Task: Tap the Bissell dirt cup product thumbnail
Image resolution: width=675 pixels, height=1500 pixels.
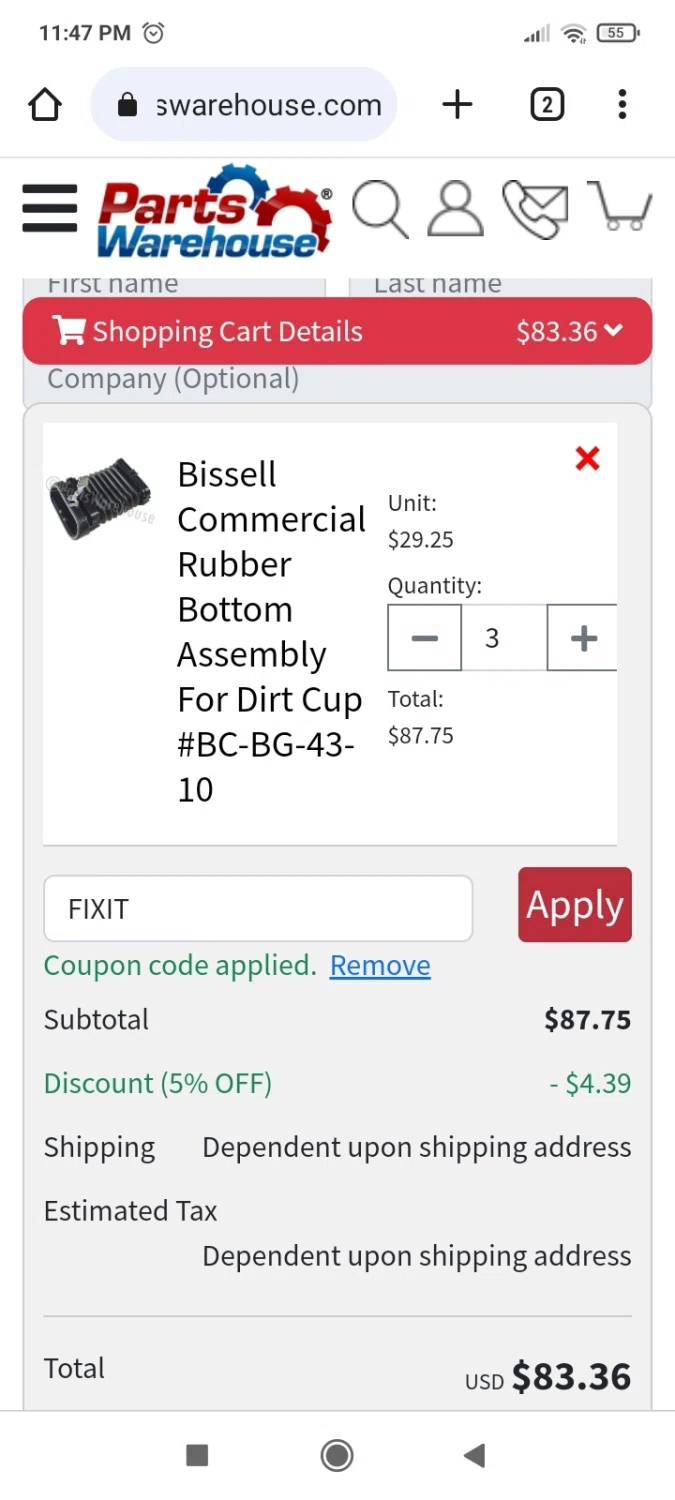Action: pos(101,499)
